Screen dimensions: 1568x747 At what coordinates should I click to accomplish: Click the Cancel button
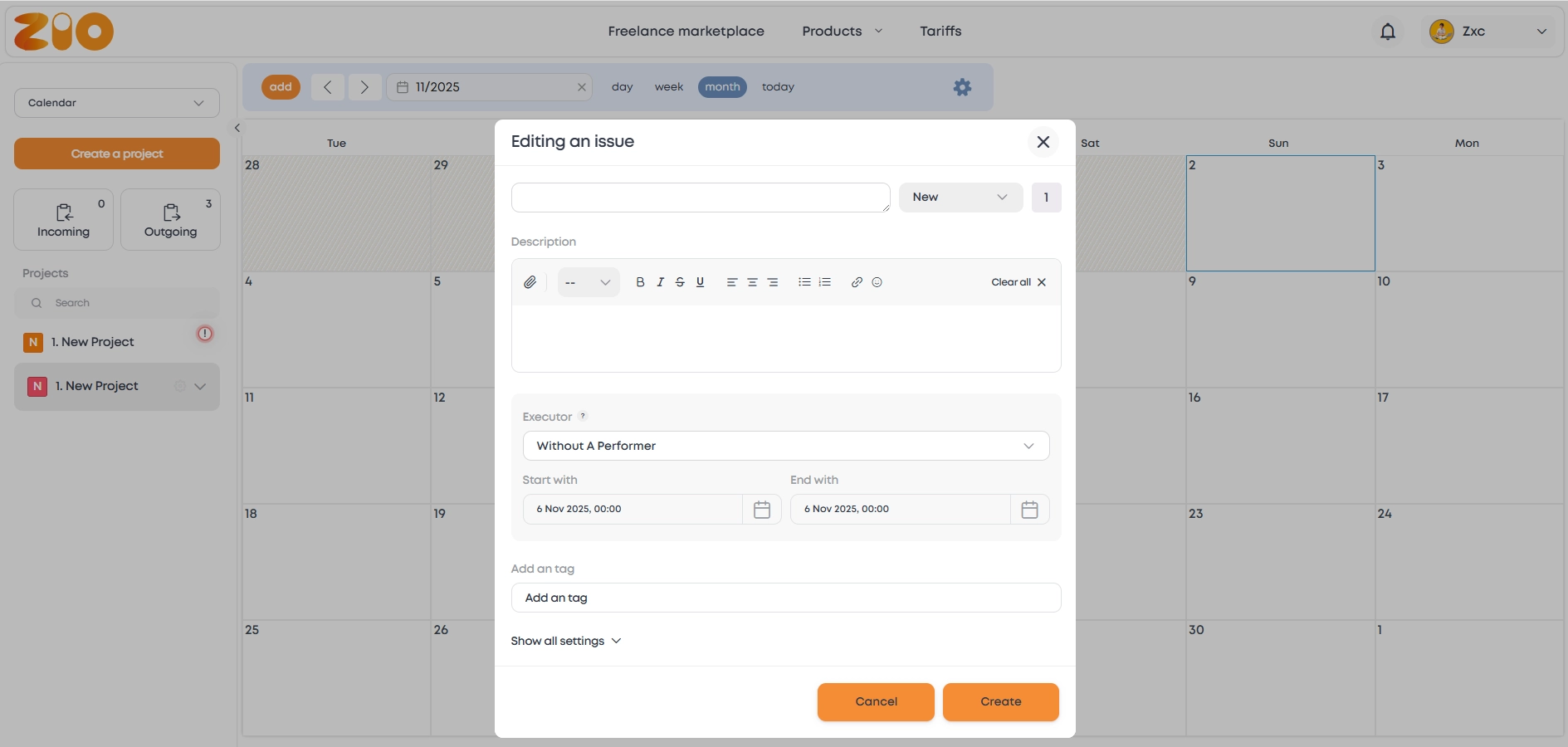click(876, 702)
